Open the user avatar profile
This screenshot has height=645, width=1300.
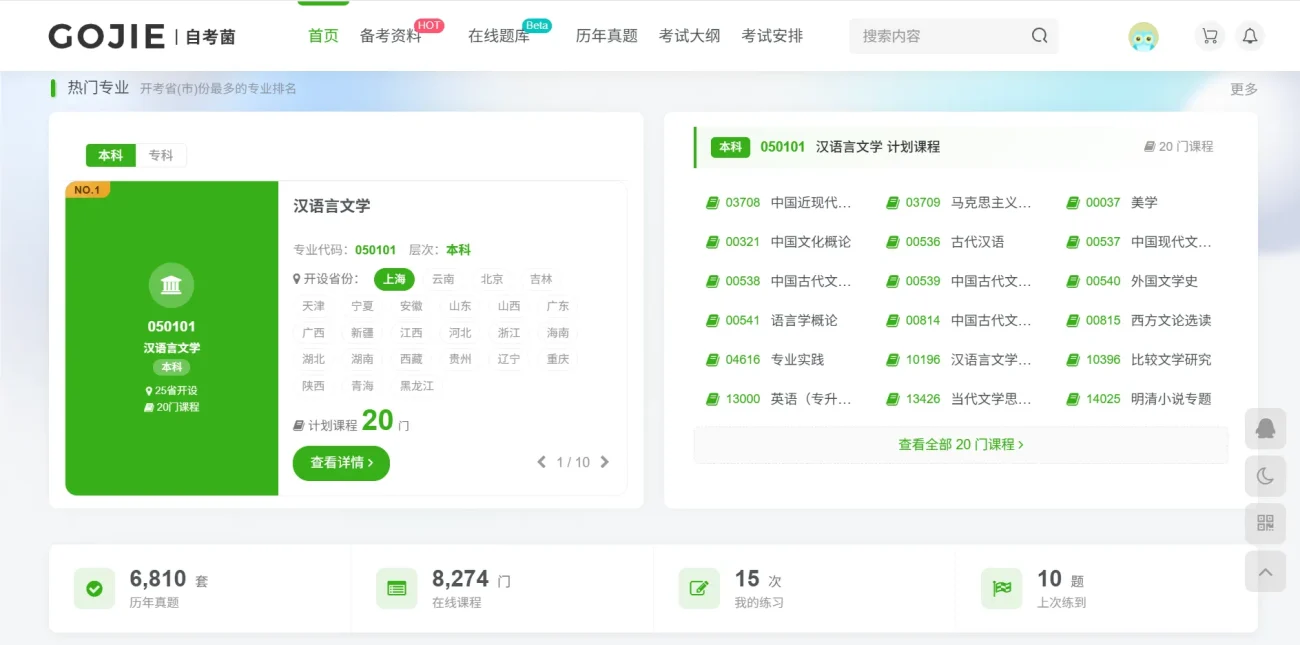point(1143,37)
